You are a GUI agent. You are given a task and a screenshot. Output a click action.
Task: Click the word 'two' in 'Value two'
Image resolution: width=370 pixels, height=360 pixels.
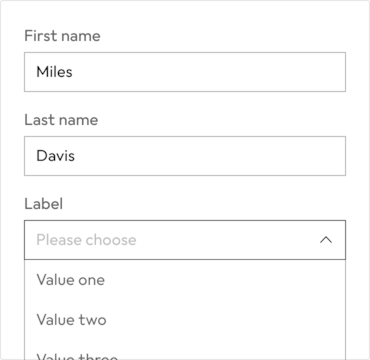92,320
